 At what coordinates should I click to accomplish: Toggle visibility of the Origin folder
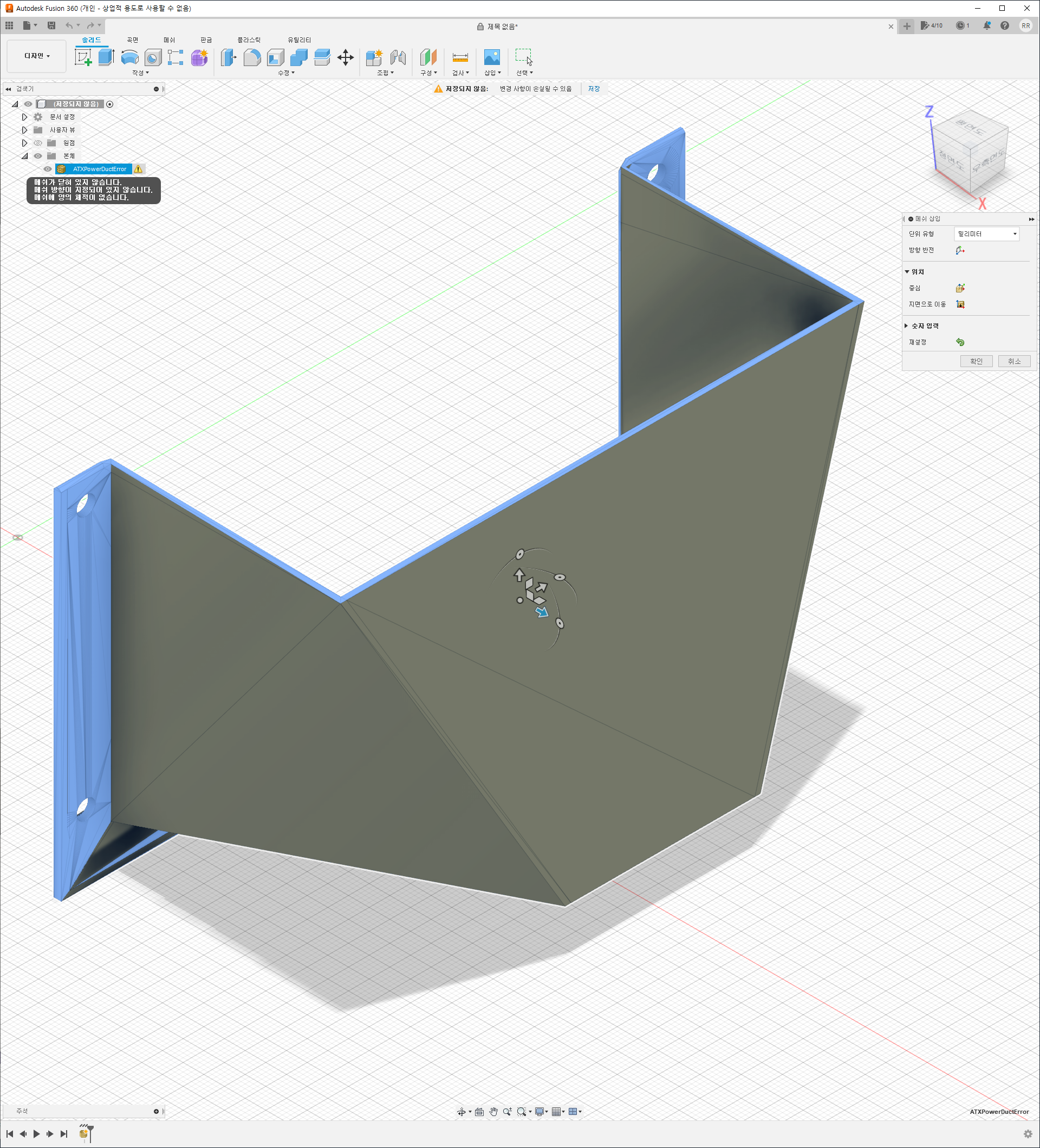click(37, 143)
